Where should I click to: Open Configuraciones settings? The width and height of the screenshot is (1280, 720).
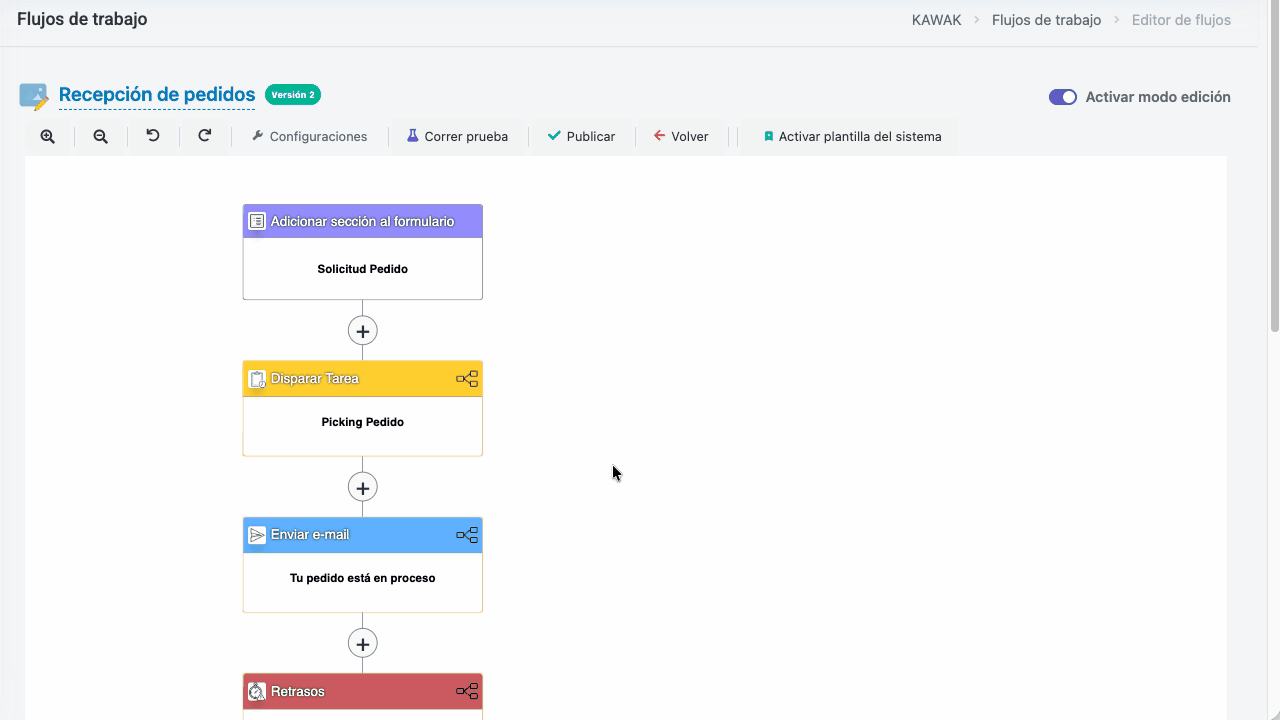point(309,136)
